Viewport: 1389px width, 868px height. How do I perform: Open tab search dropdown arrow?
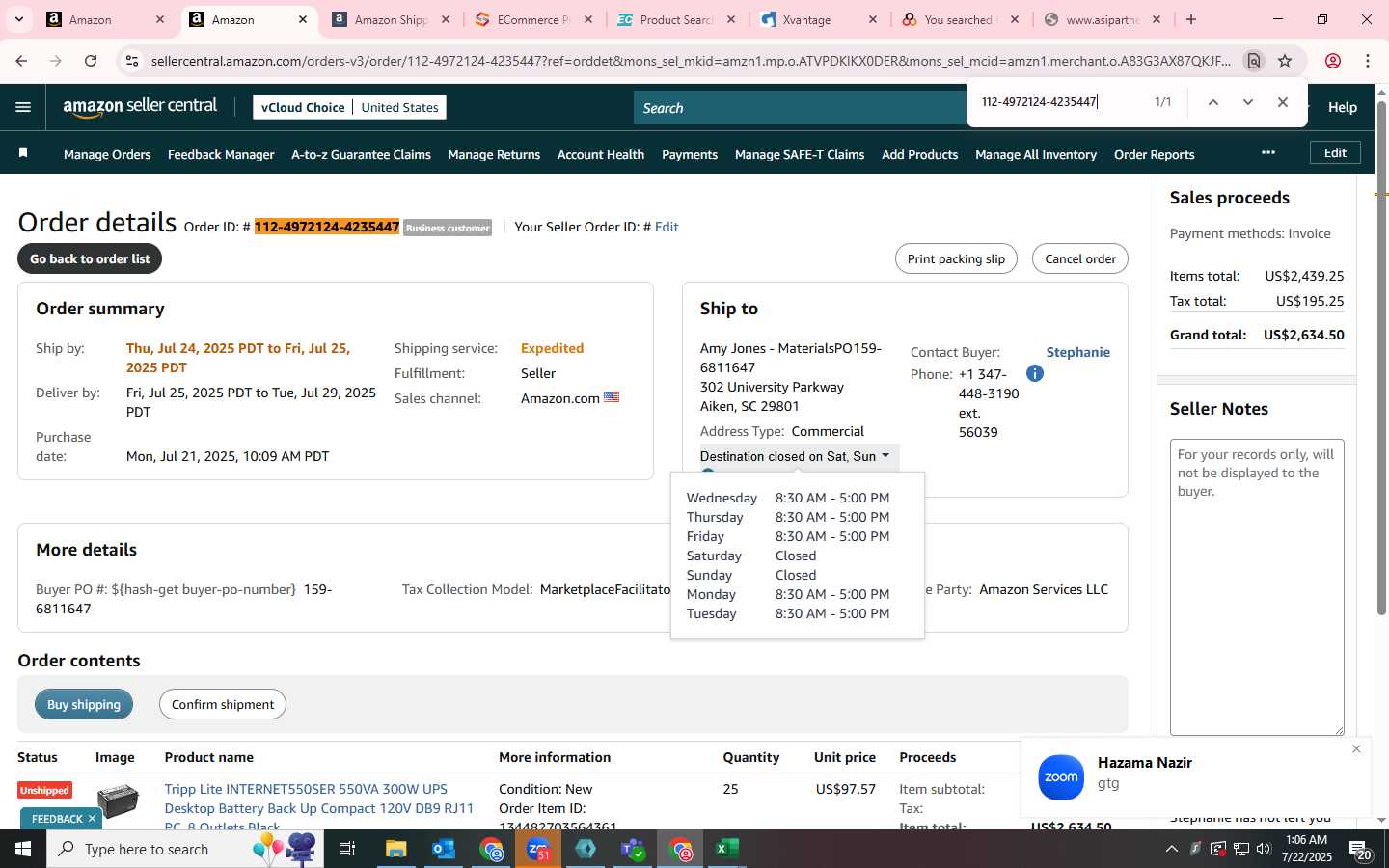(x=18, y=19)
